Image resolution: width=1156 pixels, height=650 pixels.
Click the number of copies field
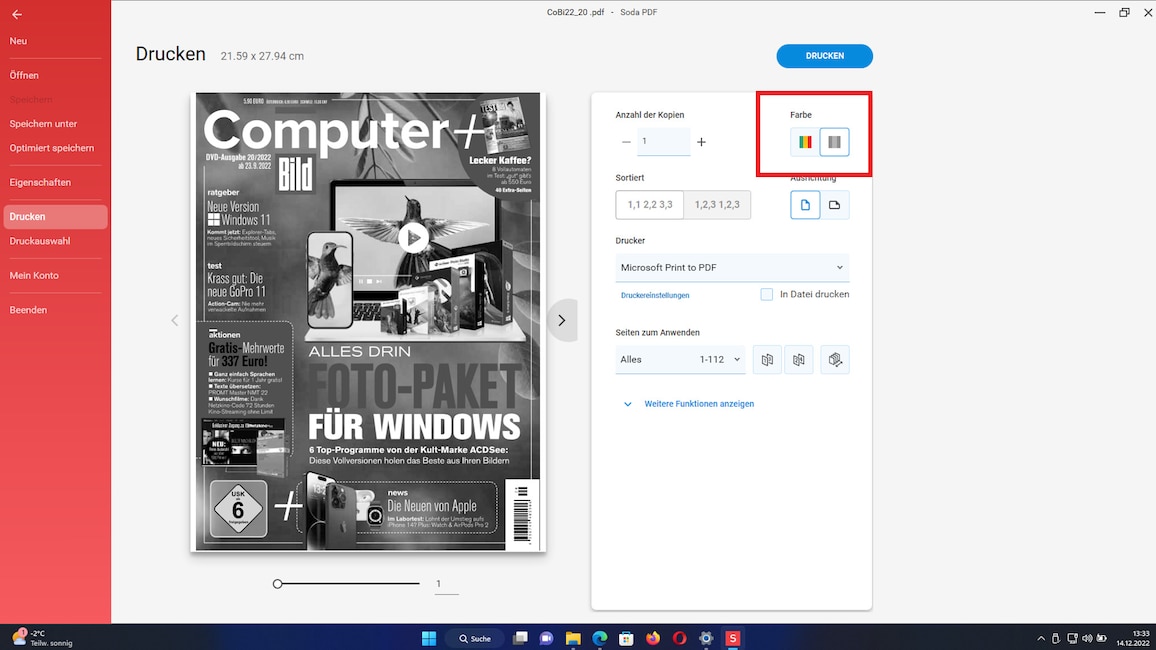tap(664, 141)
